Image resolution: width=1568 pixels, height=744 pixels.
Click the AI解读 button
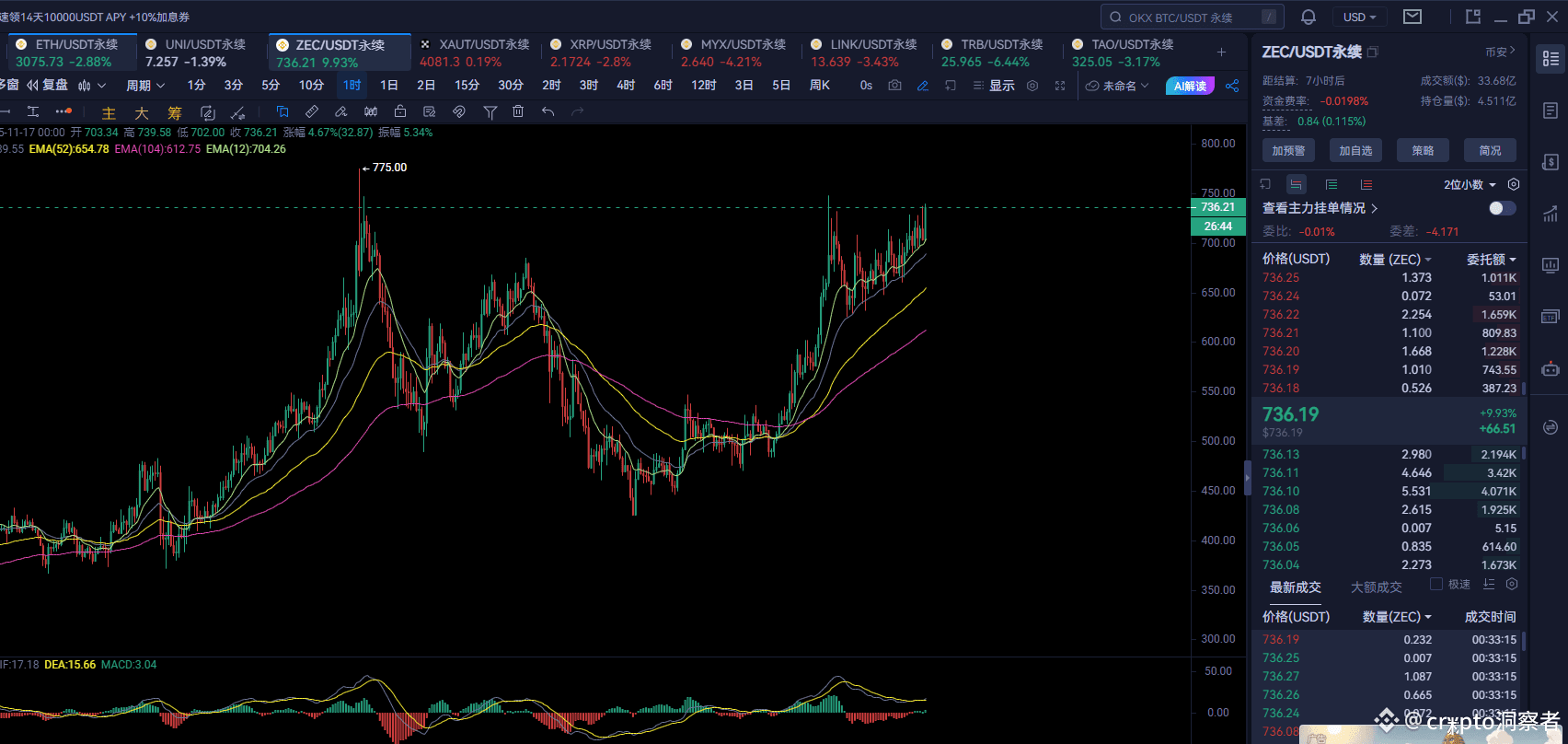1190,86
